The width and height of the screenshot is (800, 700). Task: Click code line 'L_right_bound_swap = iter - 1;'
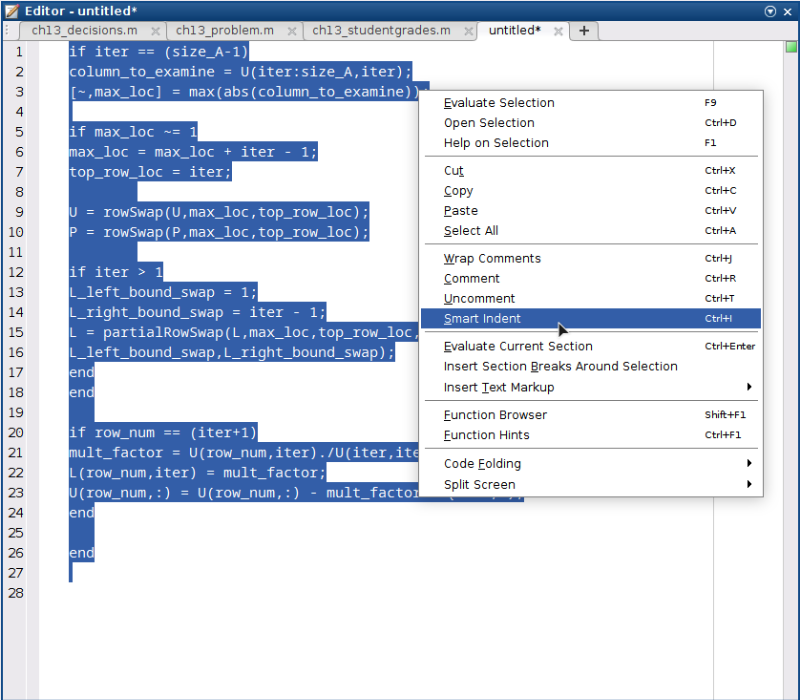(x=197, y=312)
